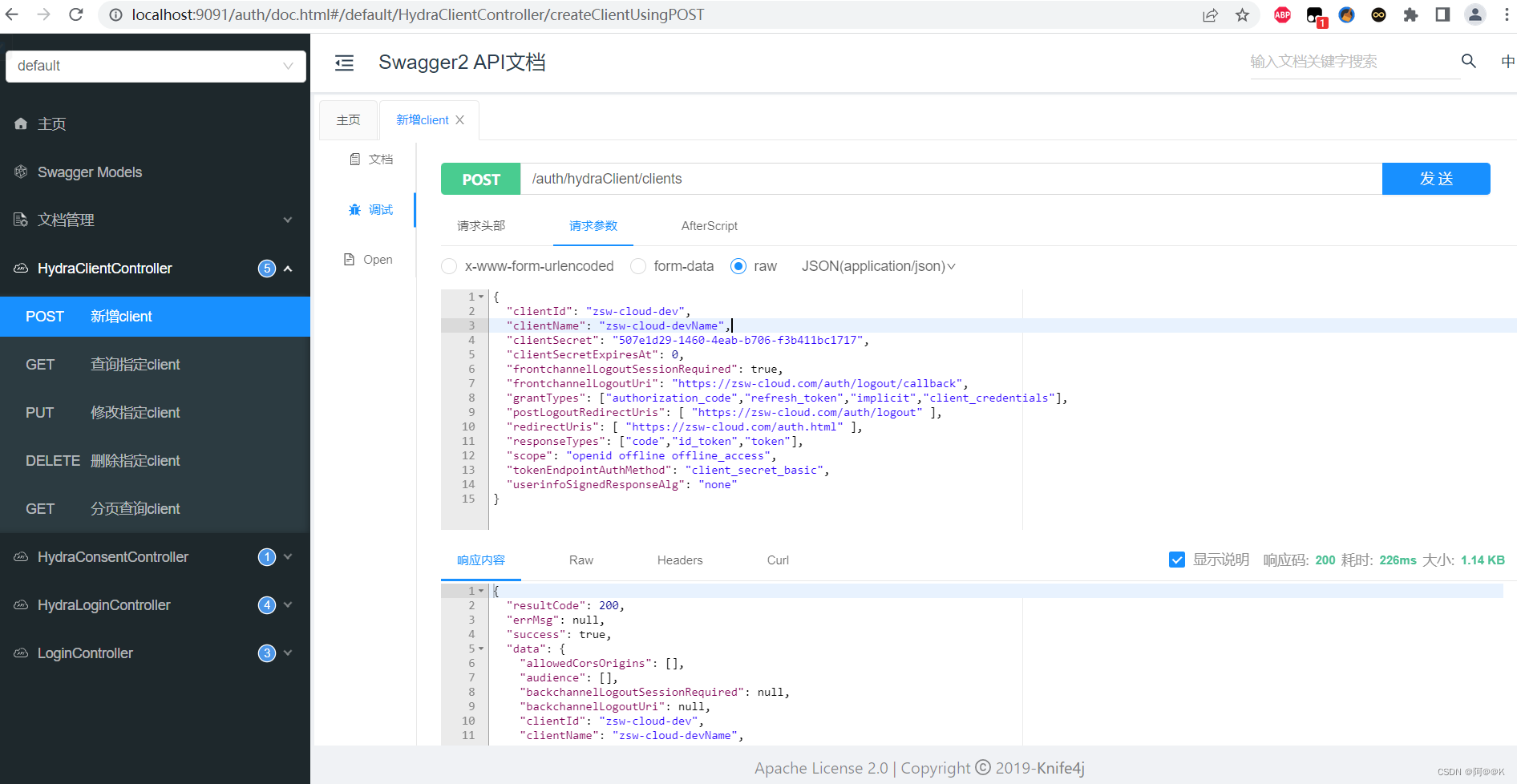Open PUT 修改指定client in the sidebar
1517x784 pixels.
pyautogui.click(x=155, y=413)
